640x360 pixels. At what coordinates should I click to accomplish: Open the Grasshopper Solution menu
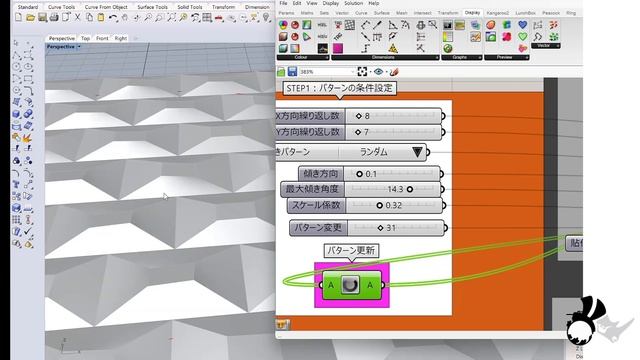353,3
